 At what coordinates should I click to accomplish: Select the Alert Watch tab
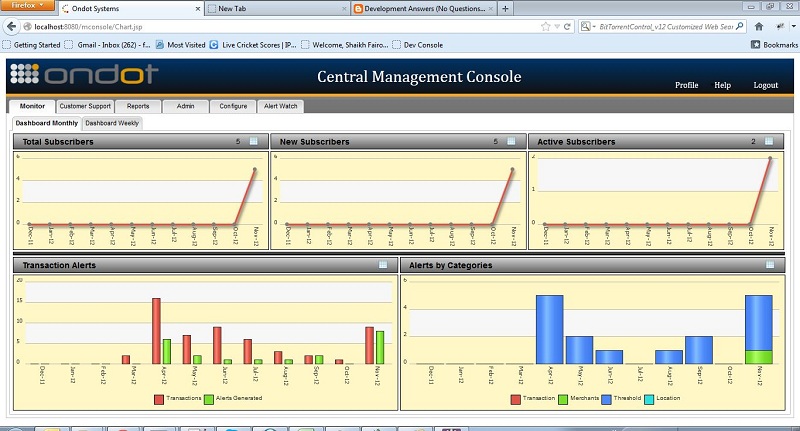(x=279, y=106)
